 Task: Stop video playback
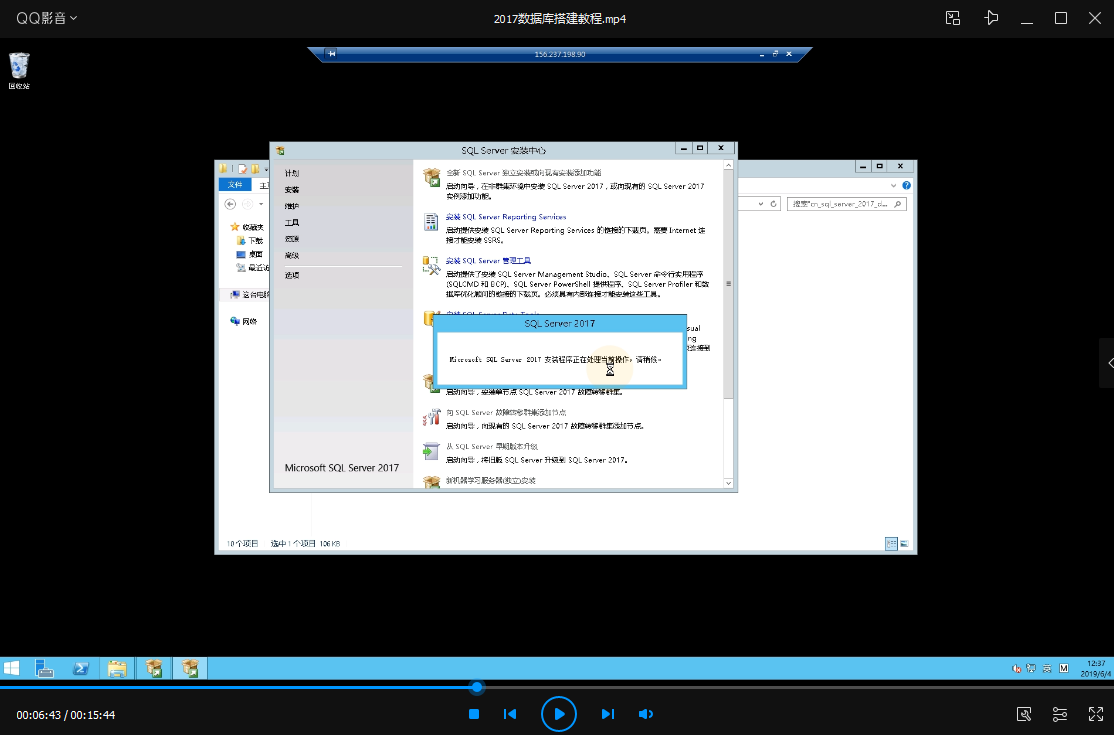point(474,714)
